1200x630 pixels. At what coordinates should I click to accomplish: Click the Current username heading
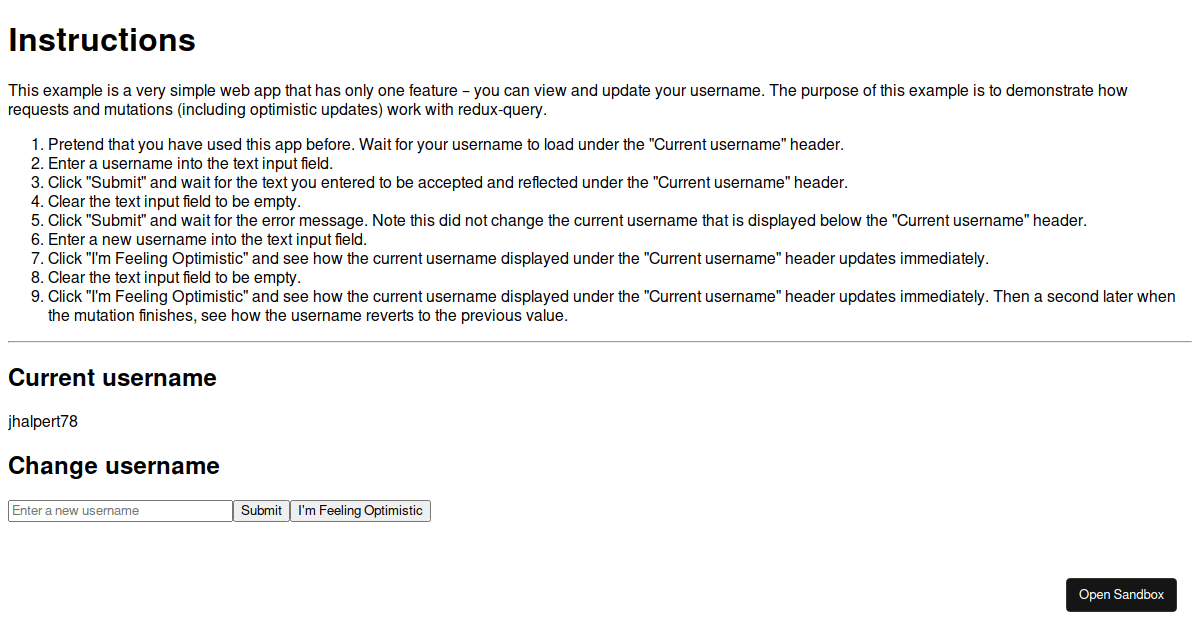pos(112,378)
